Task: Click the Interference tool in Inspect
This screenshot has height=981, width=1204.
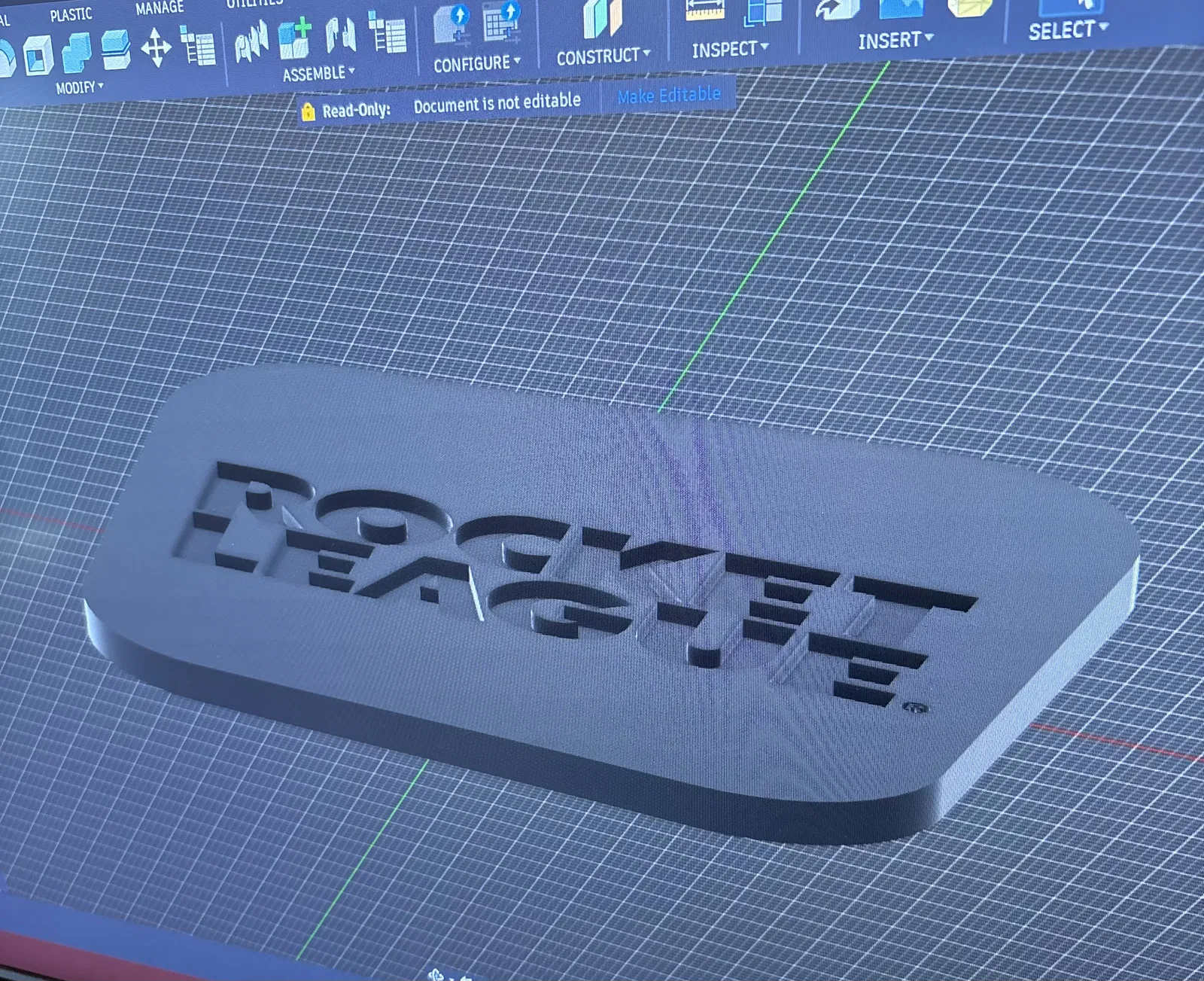Action: tap(763, 14)
